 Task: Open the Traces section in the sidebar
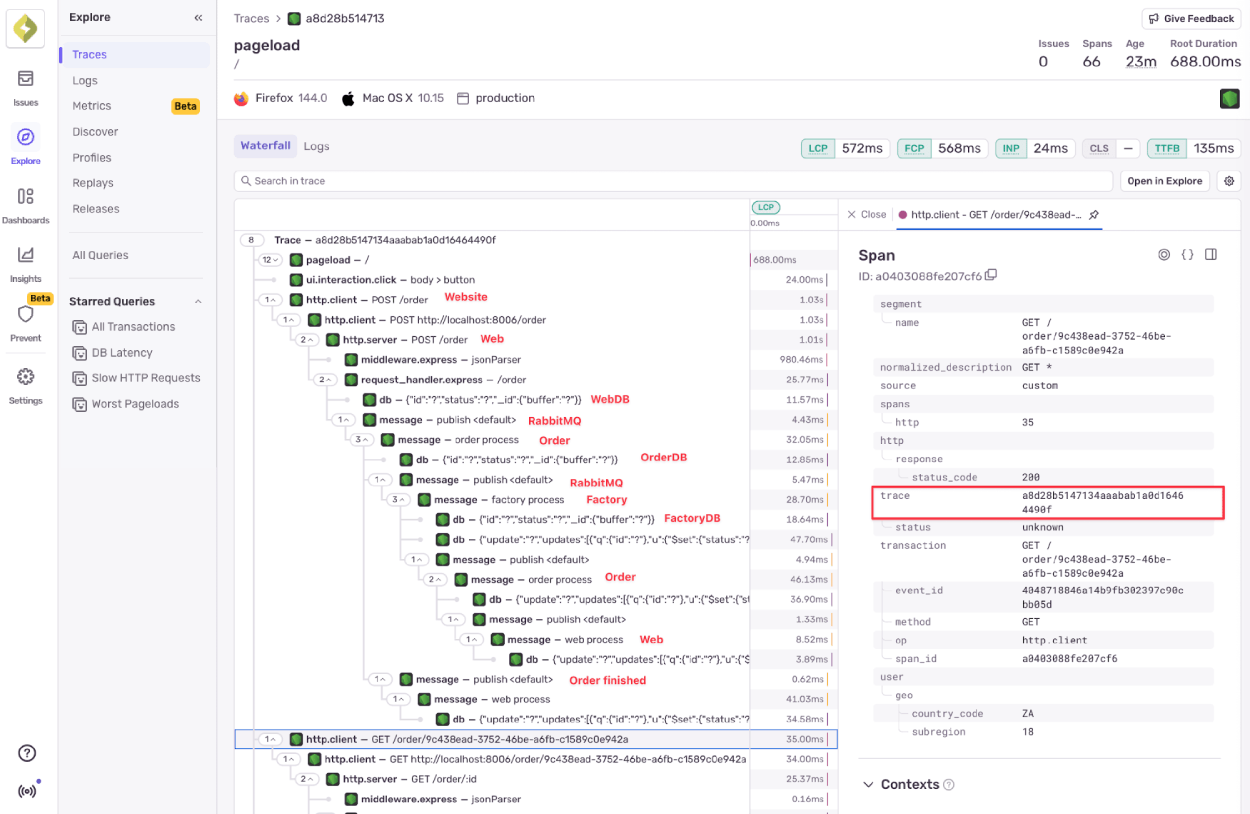tap(90, 54)
